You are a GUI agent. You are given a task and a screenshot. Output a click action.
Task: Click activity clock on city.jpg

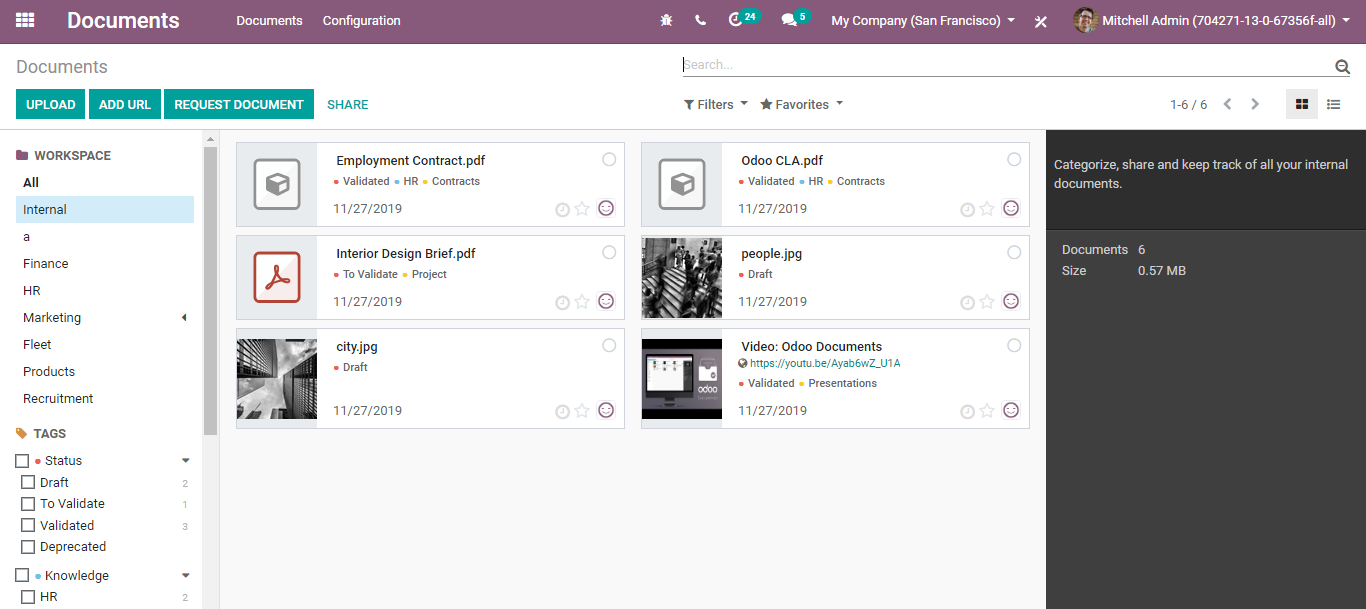pos(562,411)
